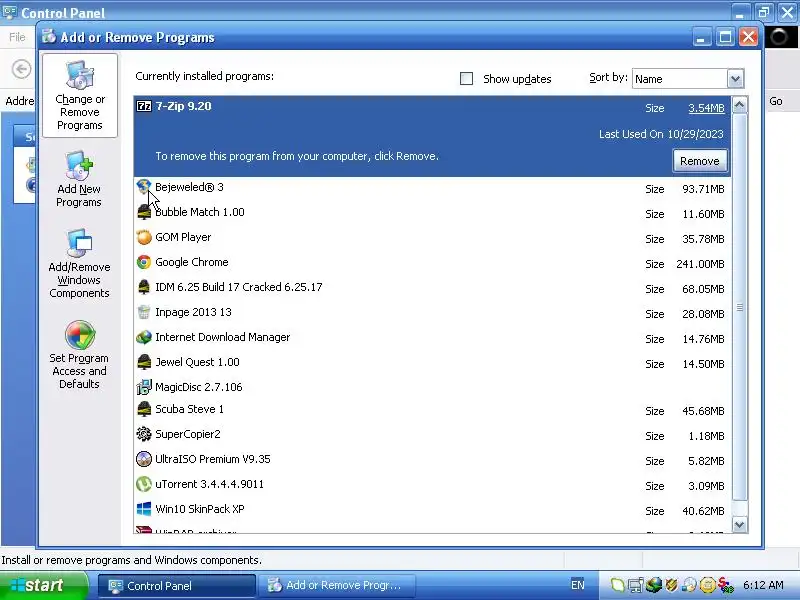Click the Jewel Quest 1.00 icon
800x600 pixels.
(144, 362)
